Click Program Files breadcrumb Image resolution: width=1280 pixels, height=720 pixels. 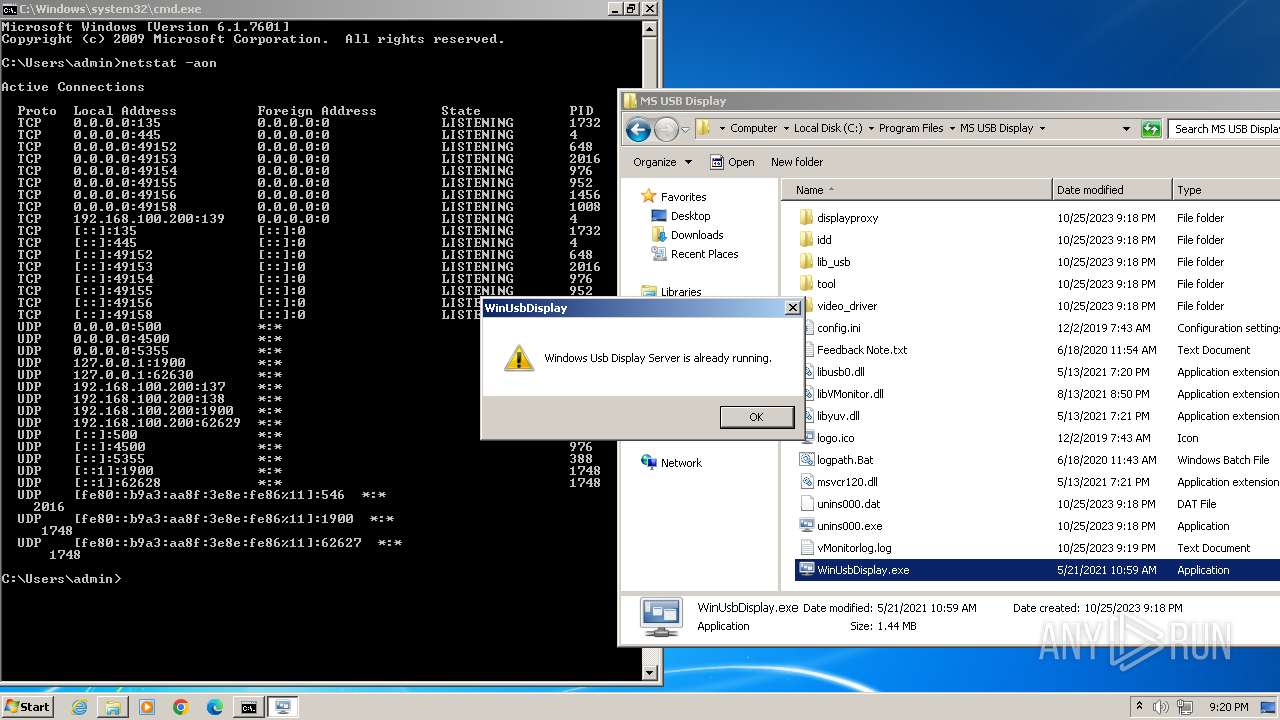point(911,128)
